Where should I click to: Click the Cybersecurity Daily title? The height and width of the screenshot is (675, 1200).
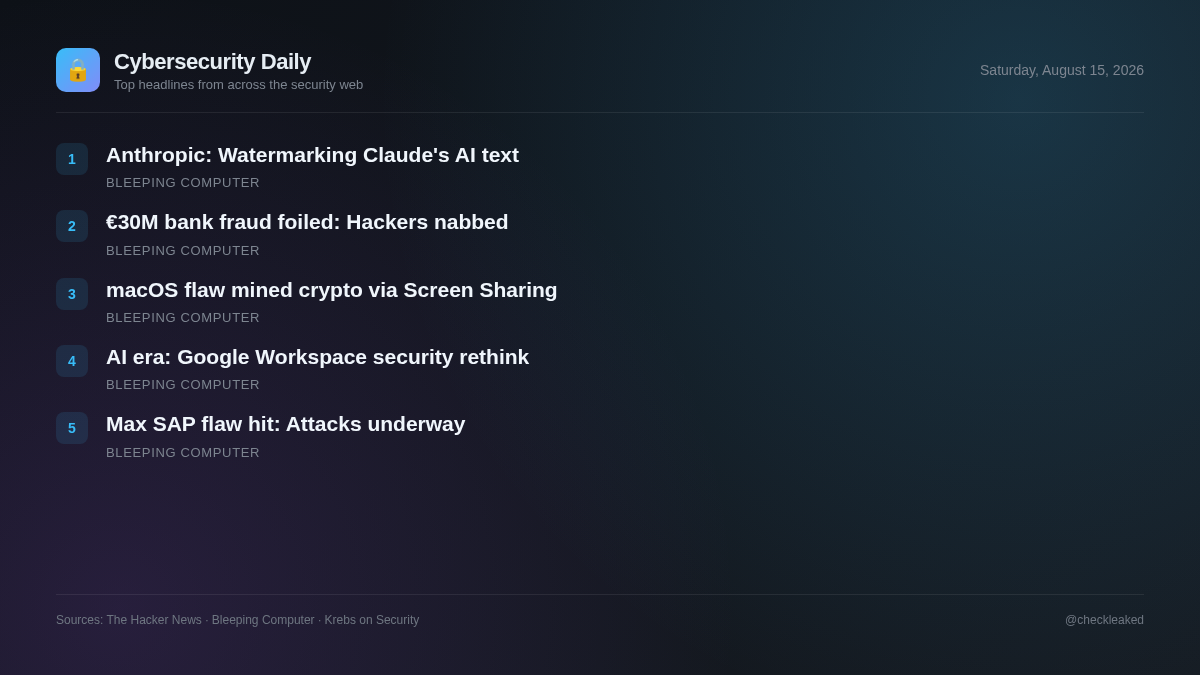(212, 62)
